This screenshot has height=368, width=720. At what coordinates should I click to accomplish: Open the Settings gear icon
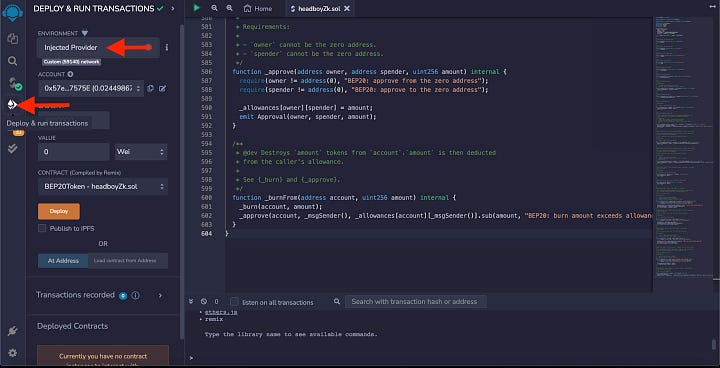(12, 353)
